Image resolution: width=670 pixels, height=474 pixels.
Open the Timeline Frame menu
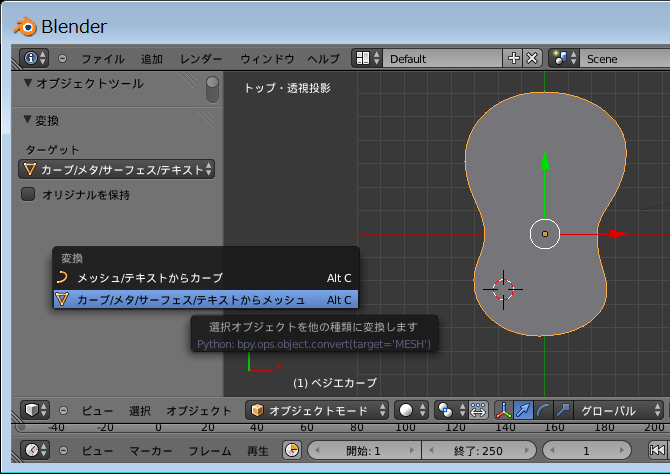[210, 450]
